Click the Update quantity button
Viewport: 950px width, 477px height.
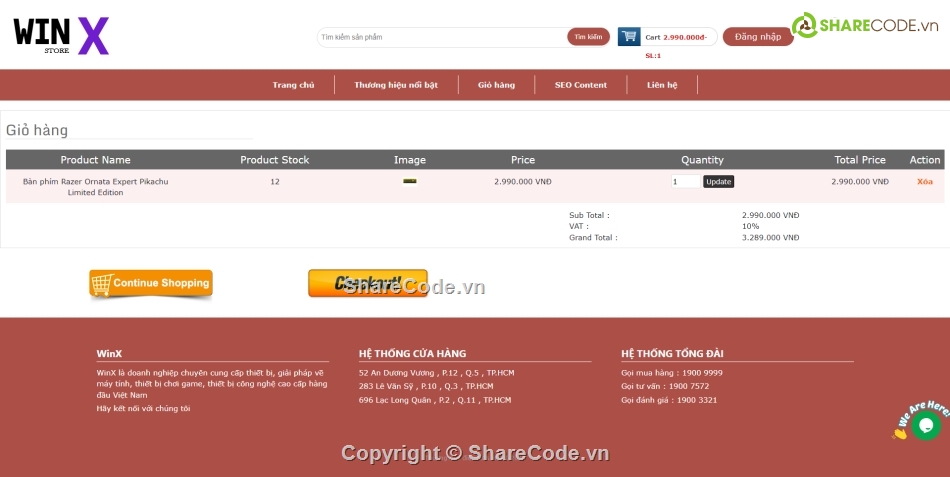click(x=719, y=181)
